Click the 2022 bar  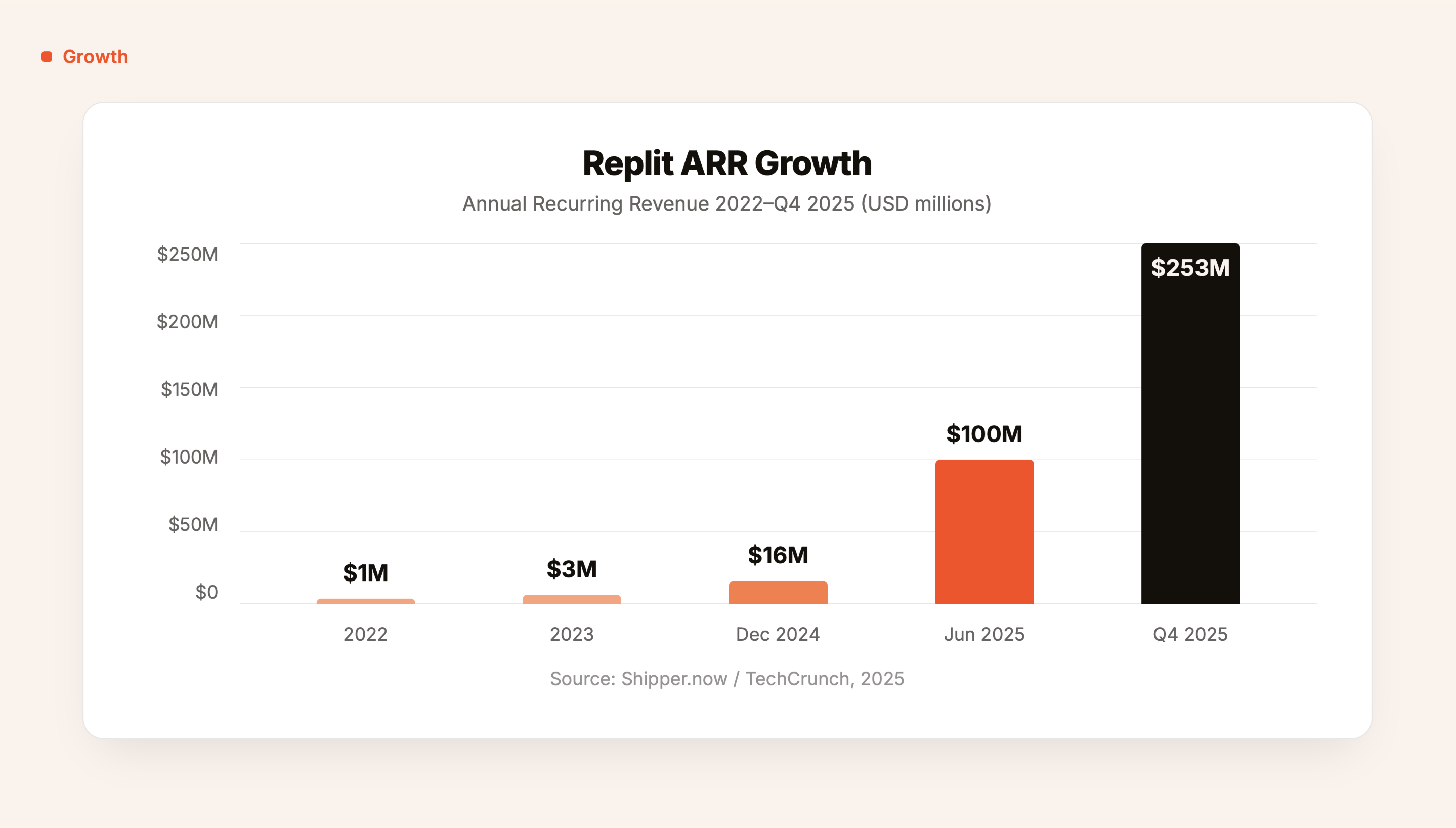point(366,601)
